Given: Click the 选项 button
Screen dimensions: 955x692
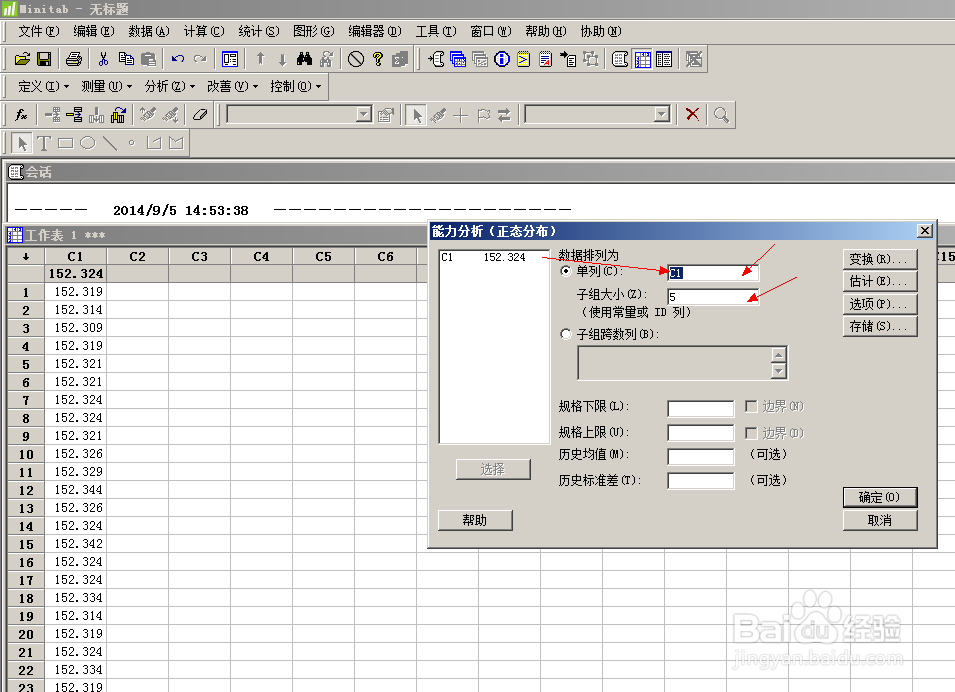Looking at the screenshot, I should [x=879, y=304].
